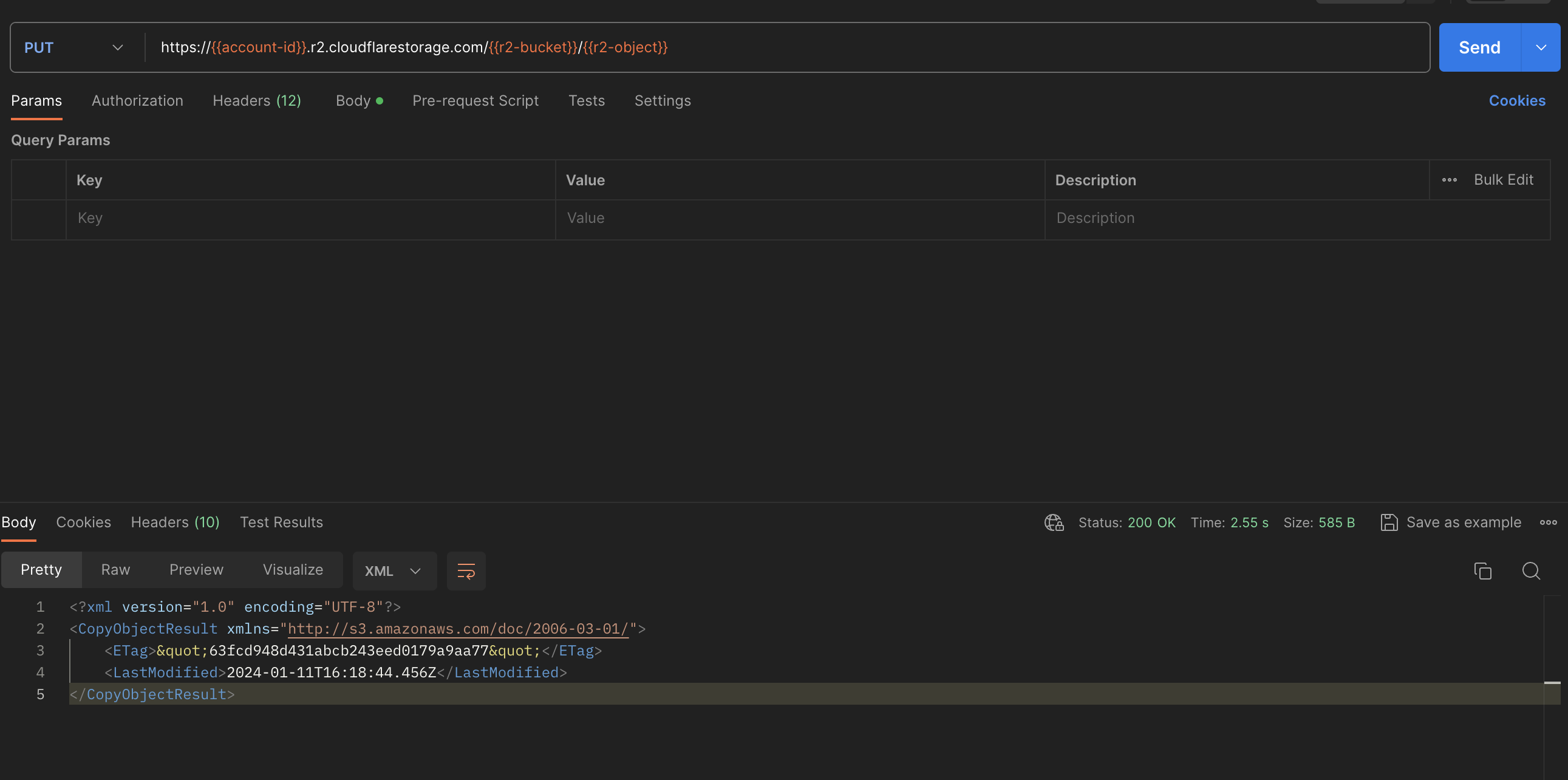This screenshot has width=1568, height=780.
Task: Click the Save as example floppy icon
Action: (1389, 522)
